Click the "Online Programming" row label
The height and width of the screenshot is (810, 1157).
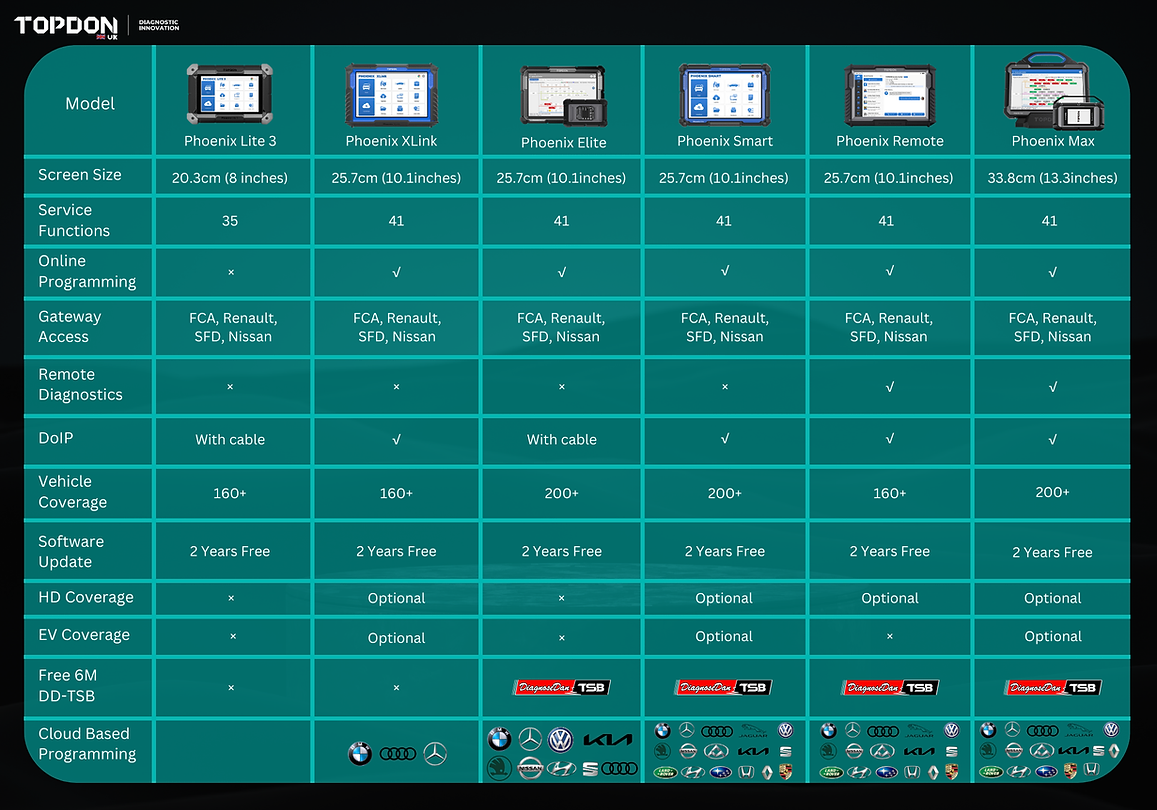click(87, 271)
